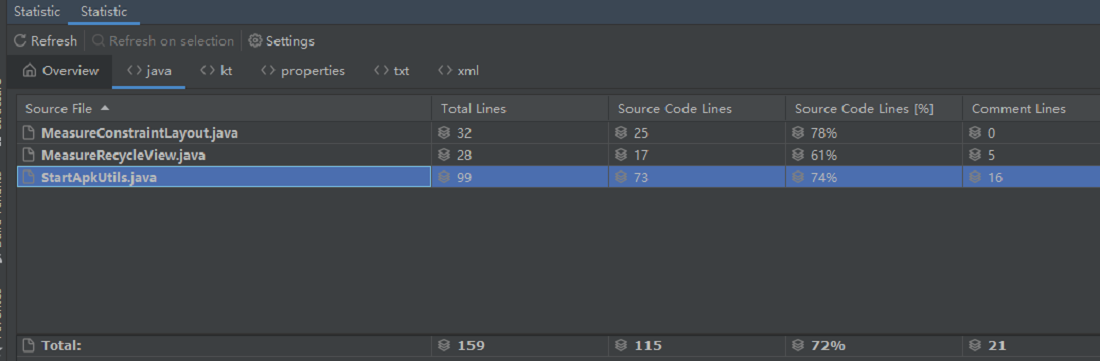The width and height of the screenshot is (1100, 361).
Task: Click file icon of StartApkUtils.java
Action: point(28,177)
